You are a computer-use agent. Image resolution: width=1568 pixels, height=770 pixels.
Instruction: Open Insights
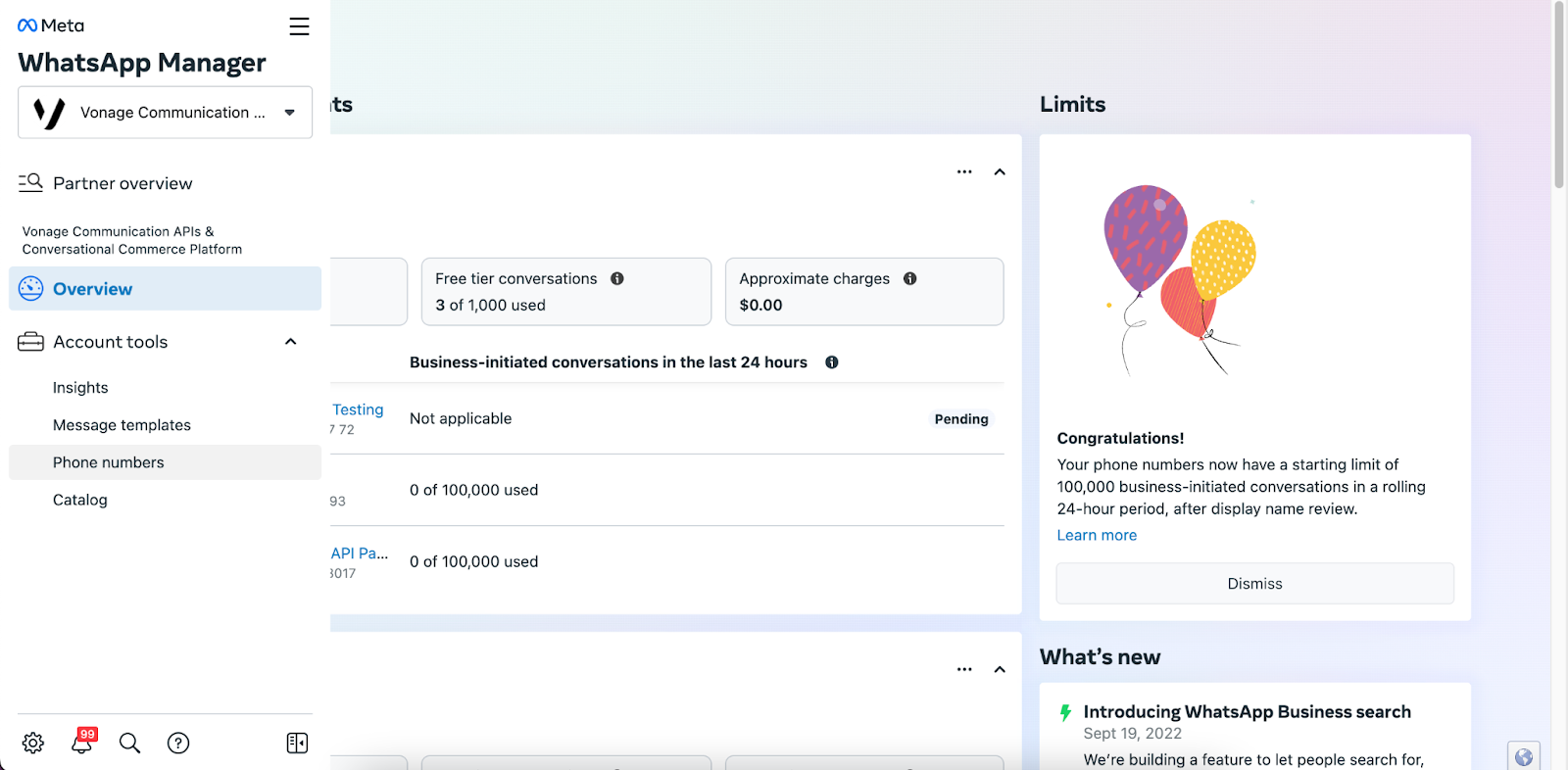(x=80, y=388)
